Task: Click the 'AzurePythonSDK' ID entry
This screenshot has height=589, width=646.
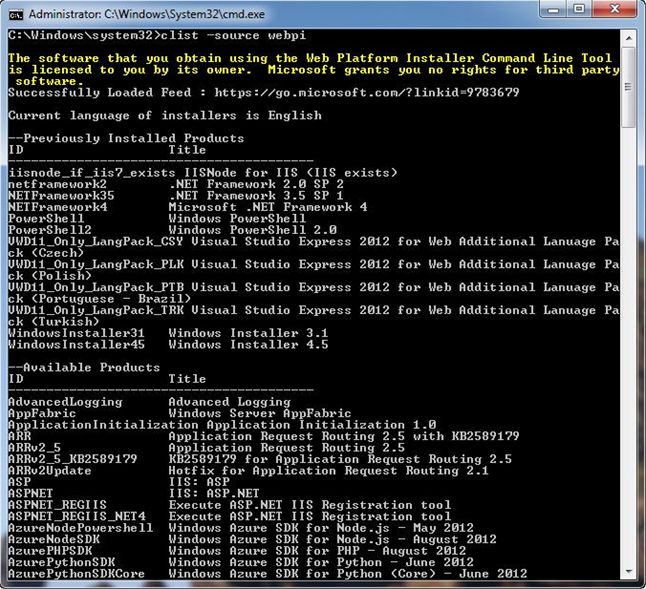Action: pos(61,562)
